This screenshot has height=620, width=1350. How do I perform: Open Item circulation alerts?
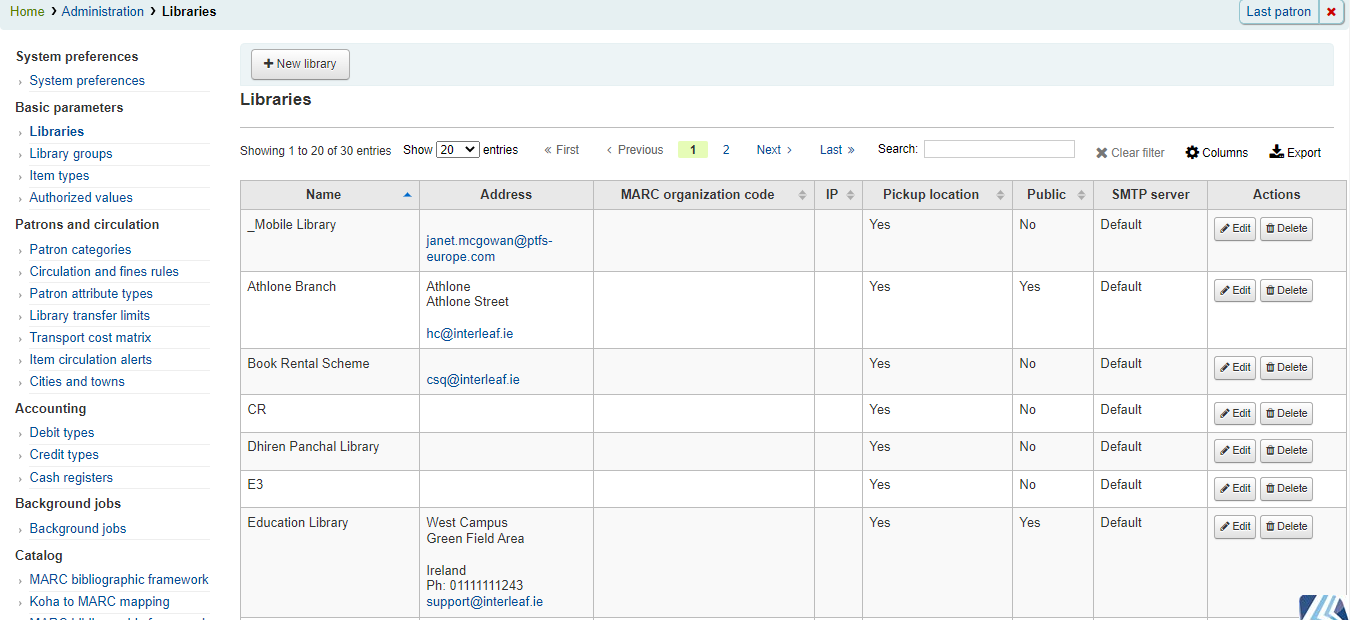91,360
